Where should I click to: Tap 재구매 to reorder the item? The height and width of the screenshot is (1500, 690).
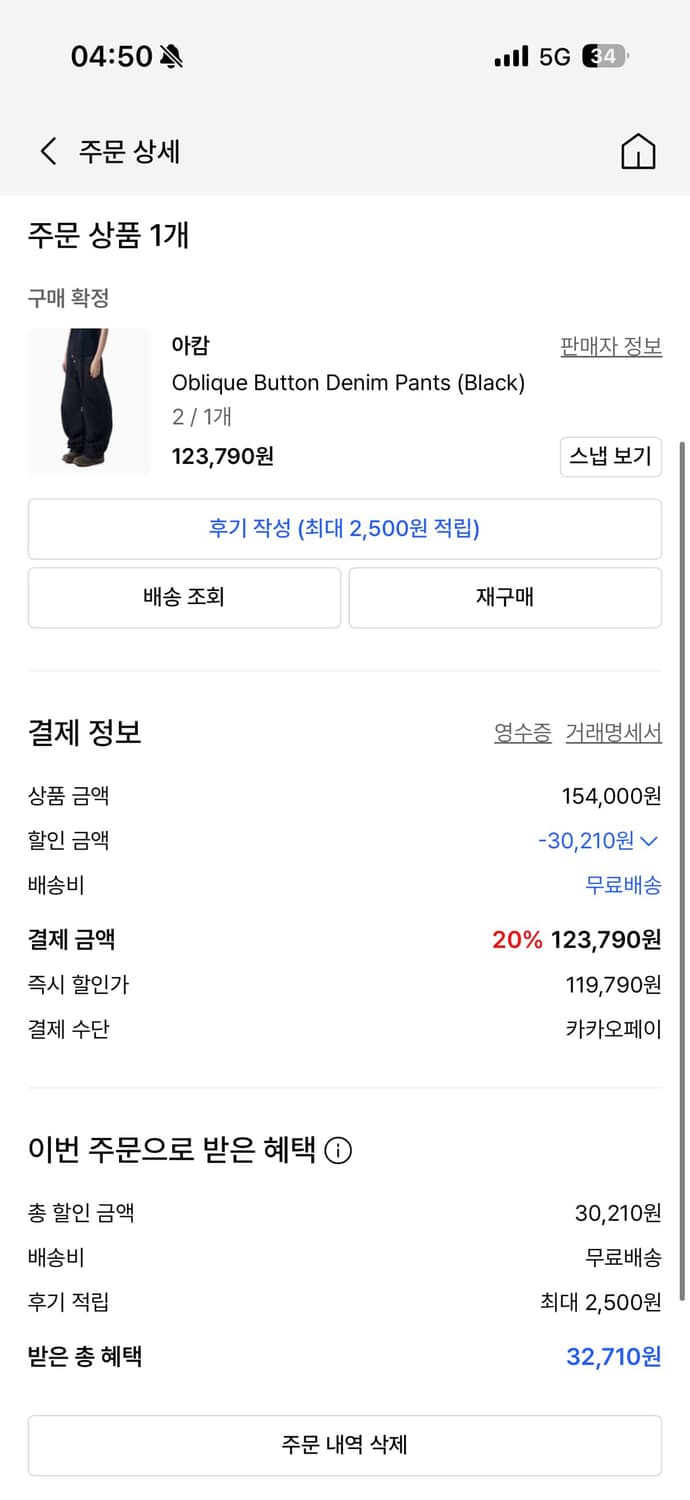(x=505, y=597)
